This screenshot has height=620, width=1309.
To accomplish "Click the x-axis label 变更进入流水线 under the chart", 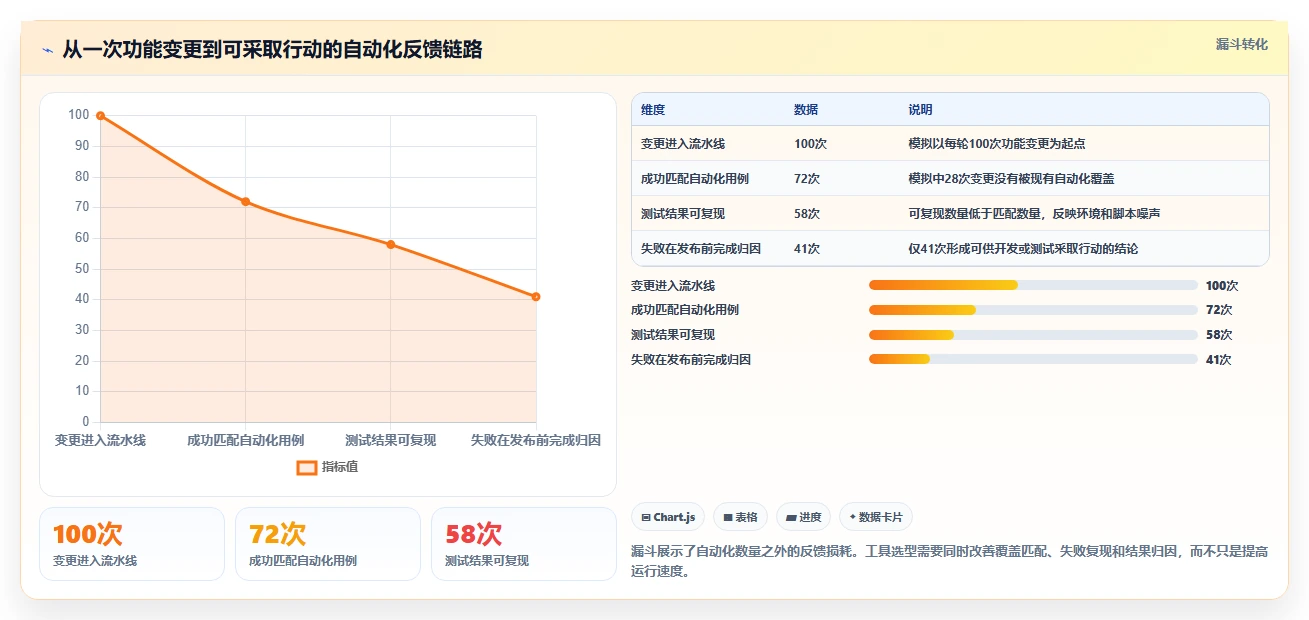I will (x=100, y=440).
